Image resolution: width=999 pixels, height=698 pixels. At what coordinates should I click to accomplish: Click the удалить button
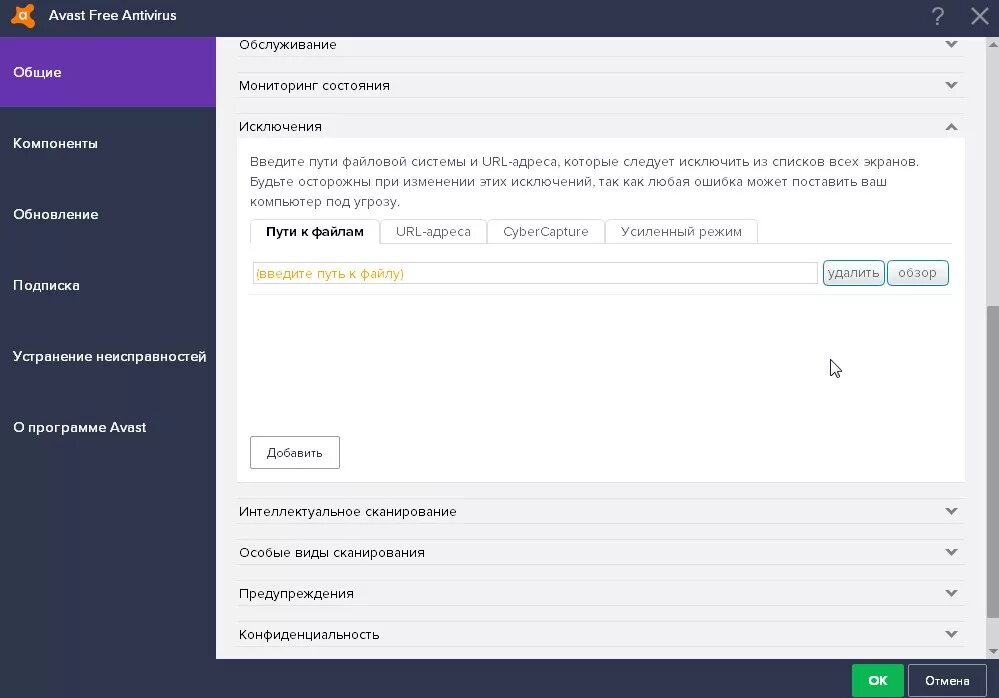(x=853, y=273)
